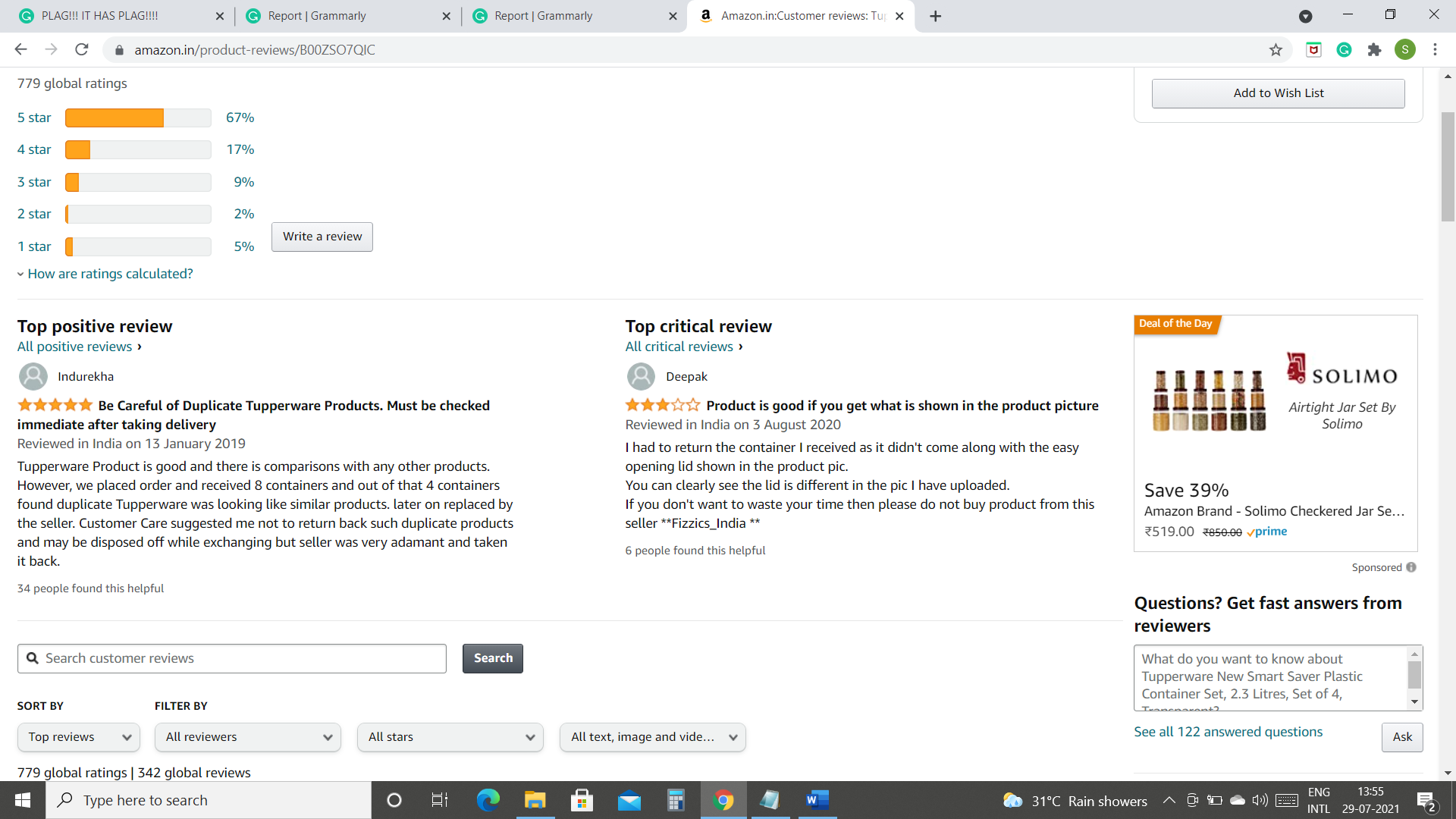Image resolution: width=1456 pixels, height=819 pixels.
Task: Click the Rain showers weather icon in taskbar
Action: point(1013,799)
